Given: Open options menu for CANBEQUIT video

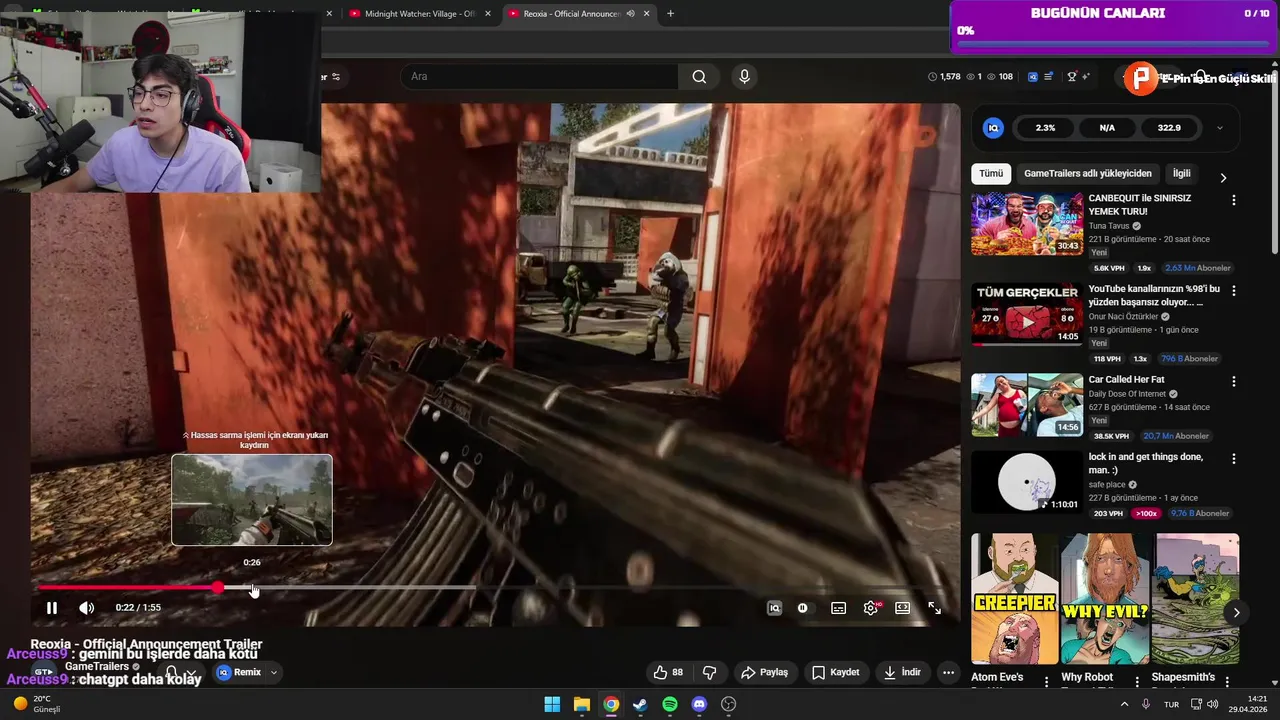Looking at the screenshot, I should 1233,200.
